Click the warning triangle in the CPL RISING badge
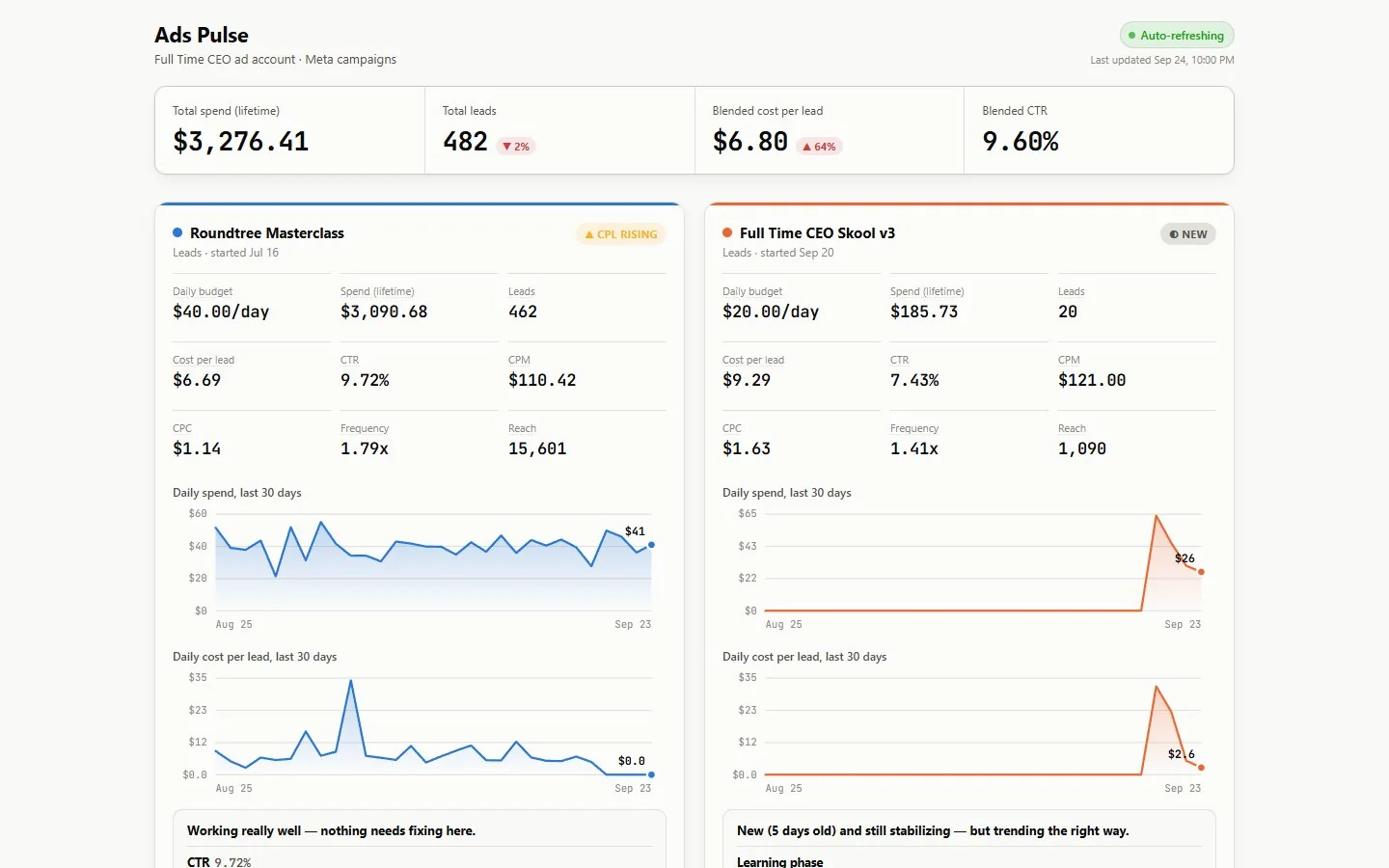 coord(589,234)
